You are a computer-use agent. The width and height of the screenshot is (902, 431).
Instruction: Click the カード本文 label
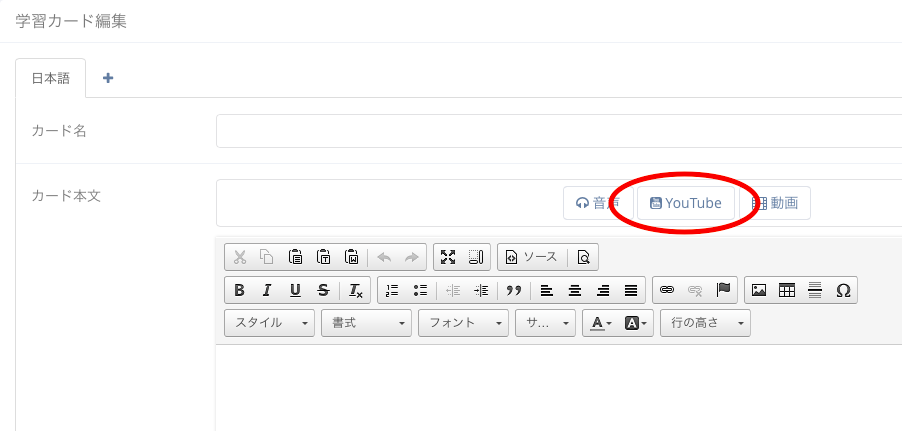(66, 196)
